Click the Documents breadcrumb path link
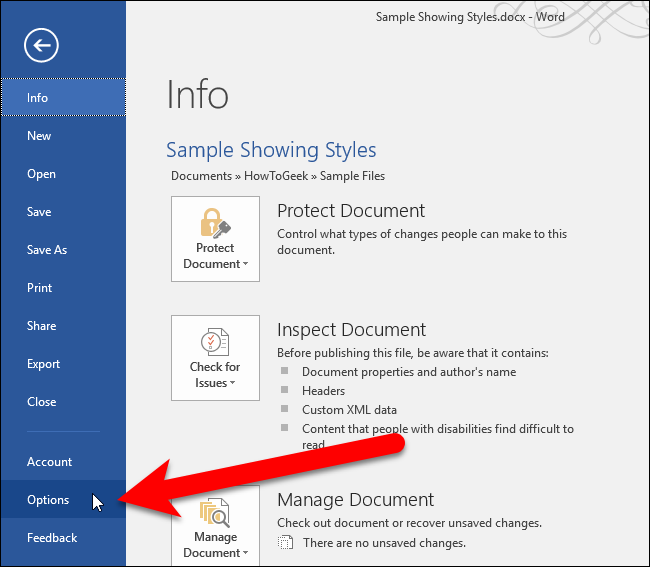The width and height of the screenshot is (650, 567). click(x=201, y=176)
